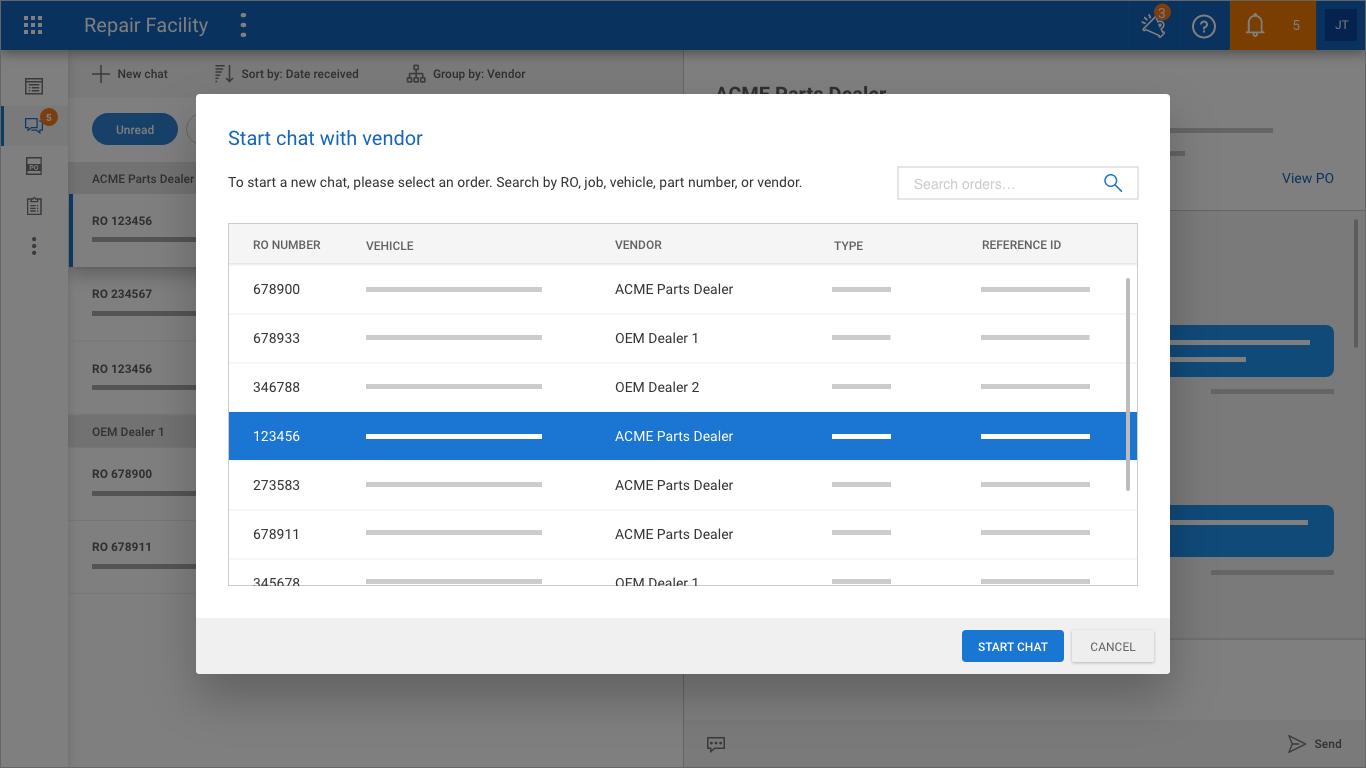The height and width of the screenshot is (768, 1366).
Task: Open Group by: Vendor
Action: (466, 74)
